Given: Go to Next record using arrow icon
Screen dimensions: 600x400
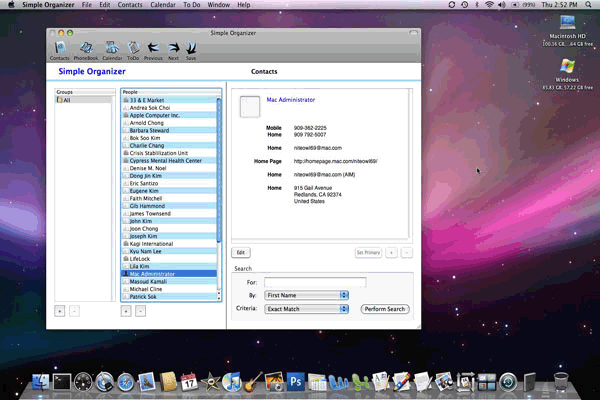Looking at the screenshot, I should (x=173, y=51).
